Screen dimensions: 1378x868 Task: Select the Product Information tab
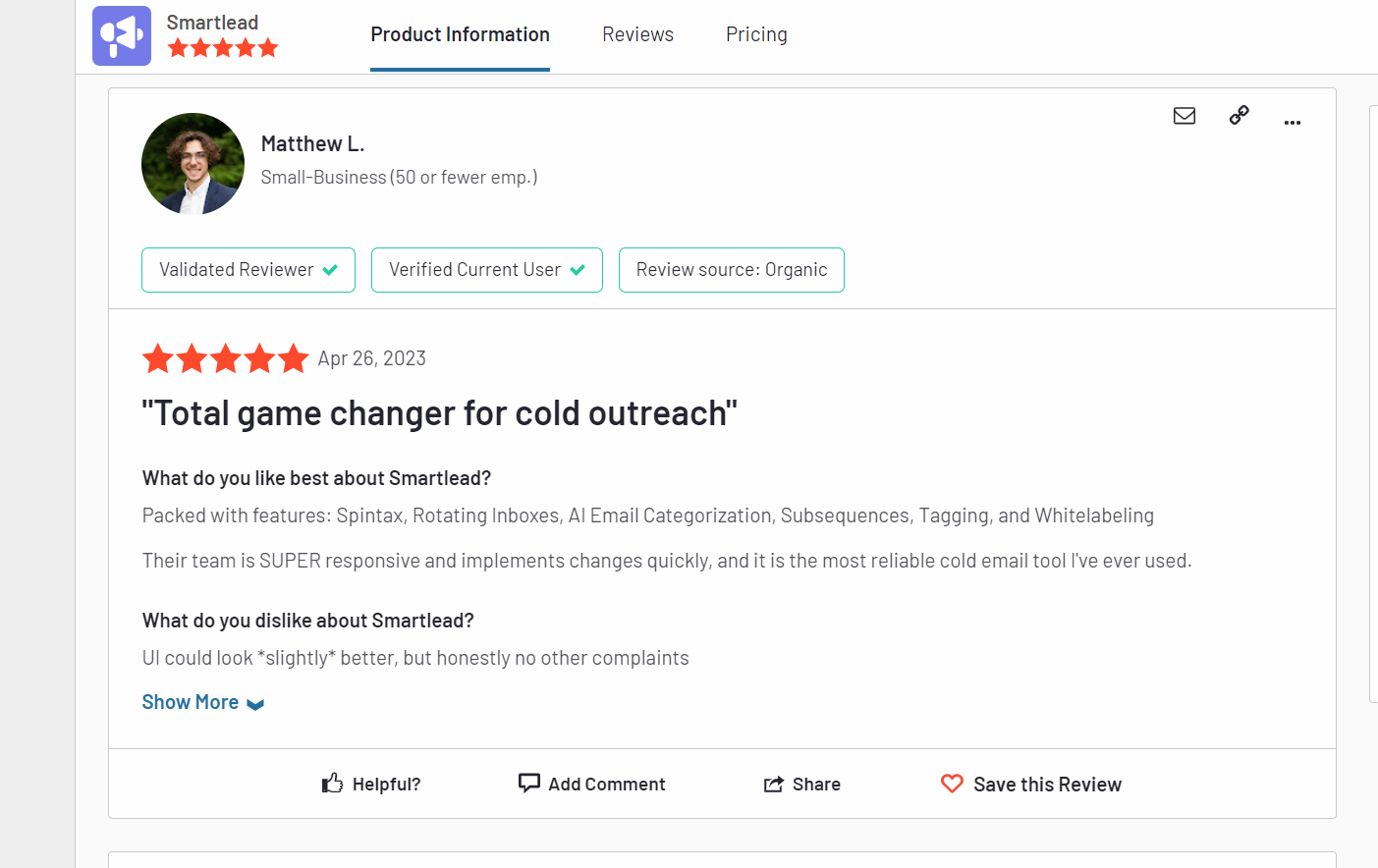pyautogui.click(x=460, y=34)
